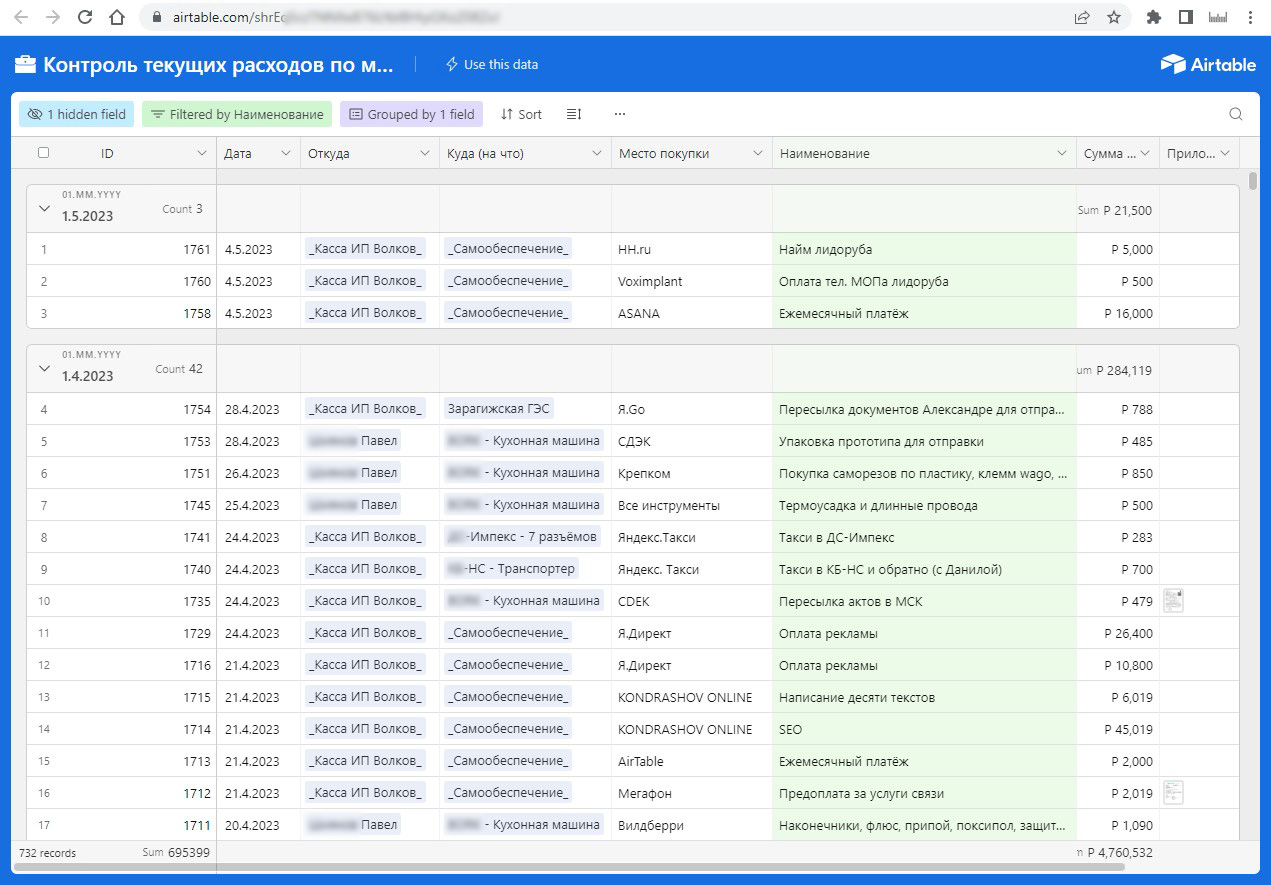Select the Voximplant cell

(x=692, y=281)
